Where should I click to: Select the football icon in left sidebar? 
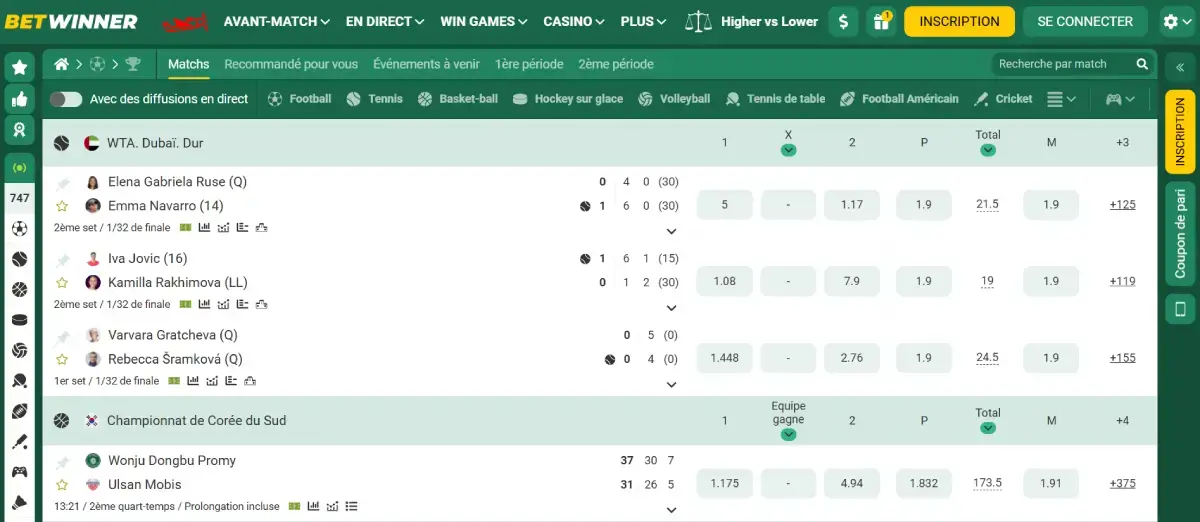tap(19, 228)
